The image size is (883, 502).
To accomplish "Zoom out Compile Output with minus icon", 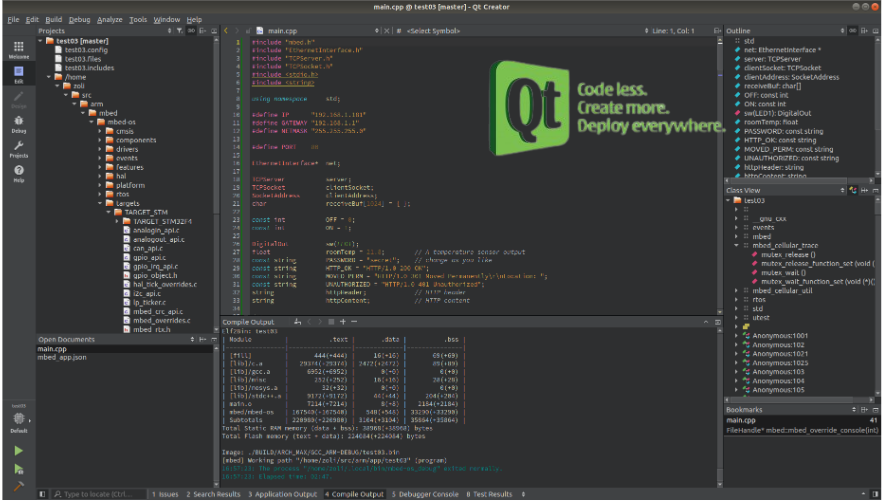I will [x=354, y=322].
